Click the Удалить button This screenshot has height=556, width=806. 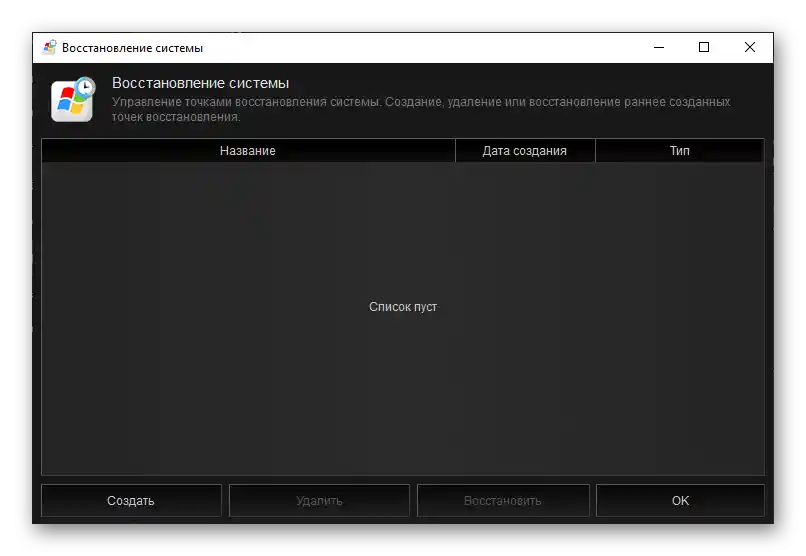click(319, 500)
